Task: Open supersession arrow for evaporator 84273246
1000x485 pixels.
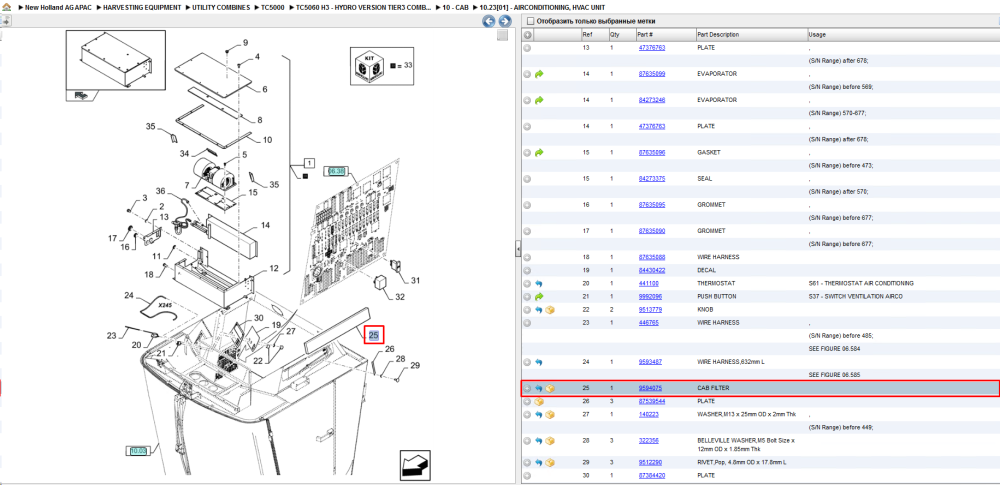Action: (x=539, y=100)
